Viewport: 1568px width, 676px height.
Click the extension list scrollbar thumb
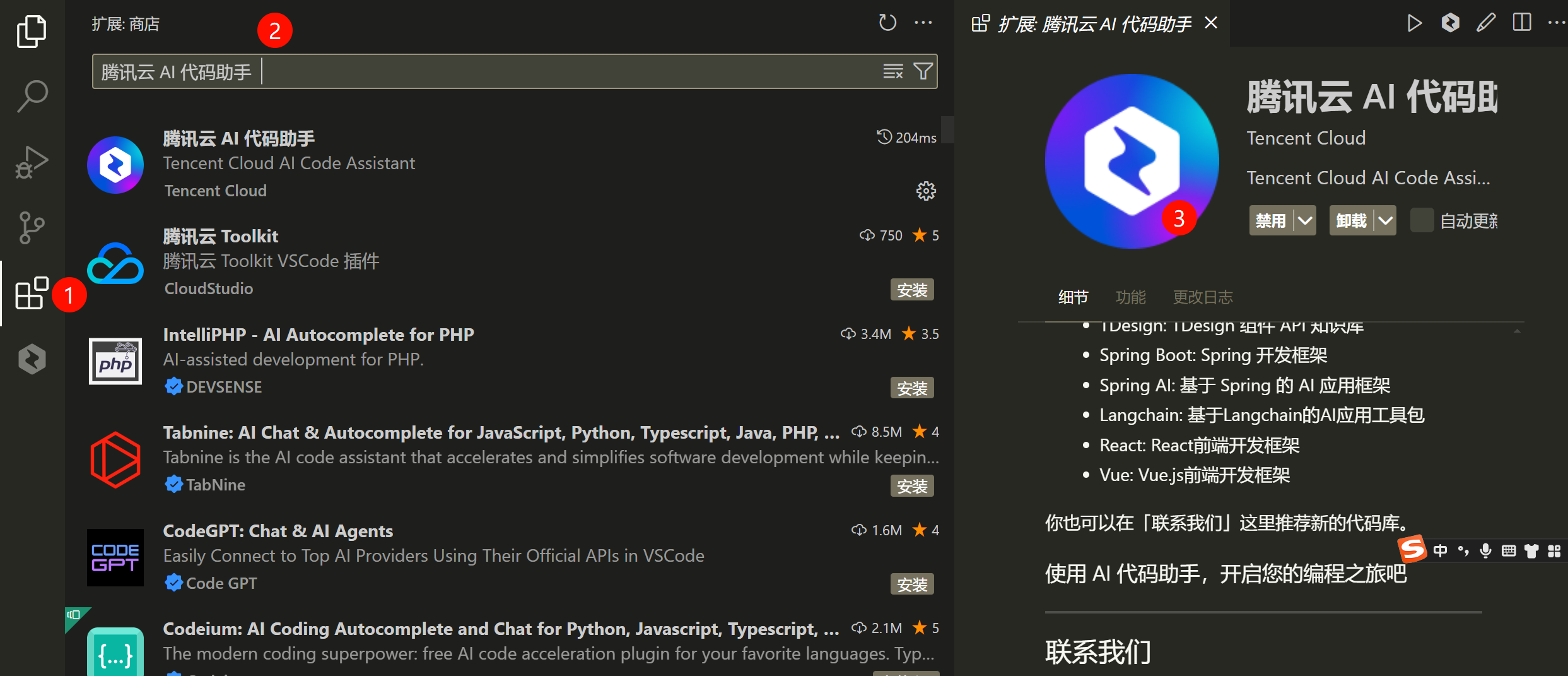(x=947, y=130)
